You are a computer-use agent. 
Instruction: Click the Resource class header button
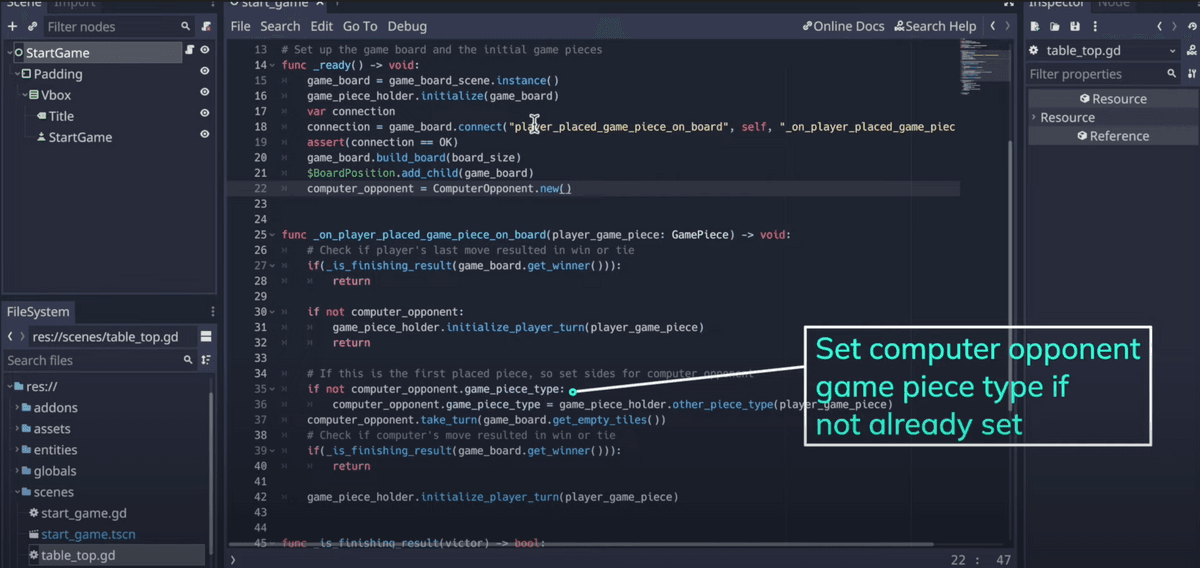pos(1113,99)
